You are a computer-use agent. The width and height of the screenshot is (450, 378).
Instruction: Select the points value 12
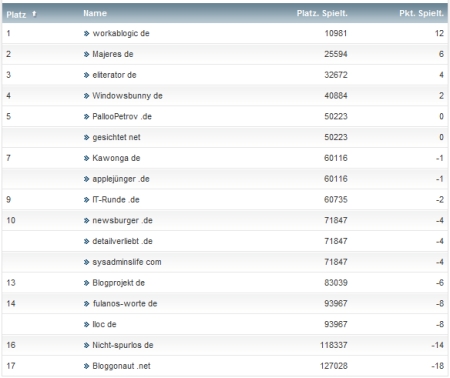439,33
